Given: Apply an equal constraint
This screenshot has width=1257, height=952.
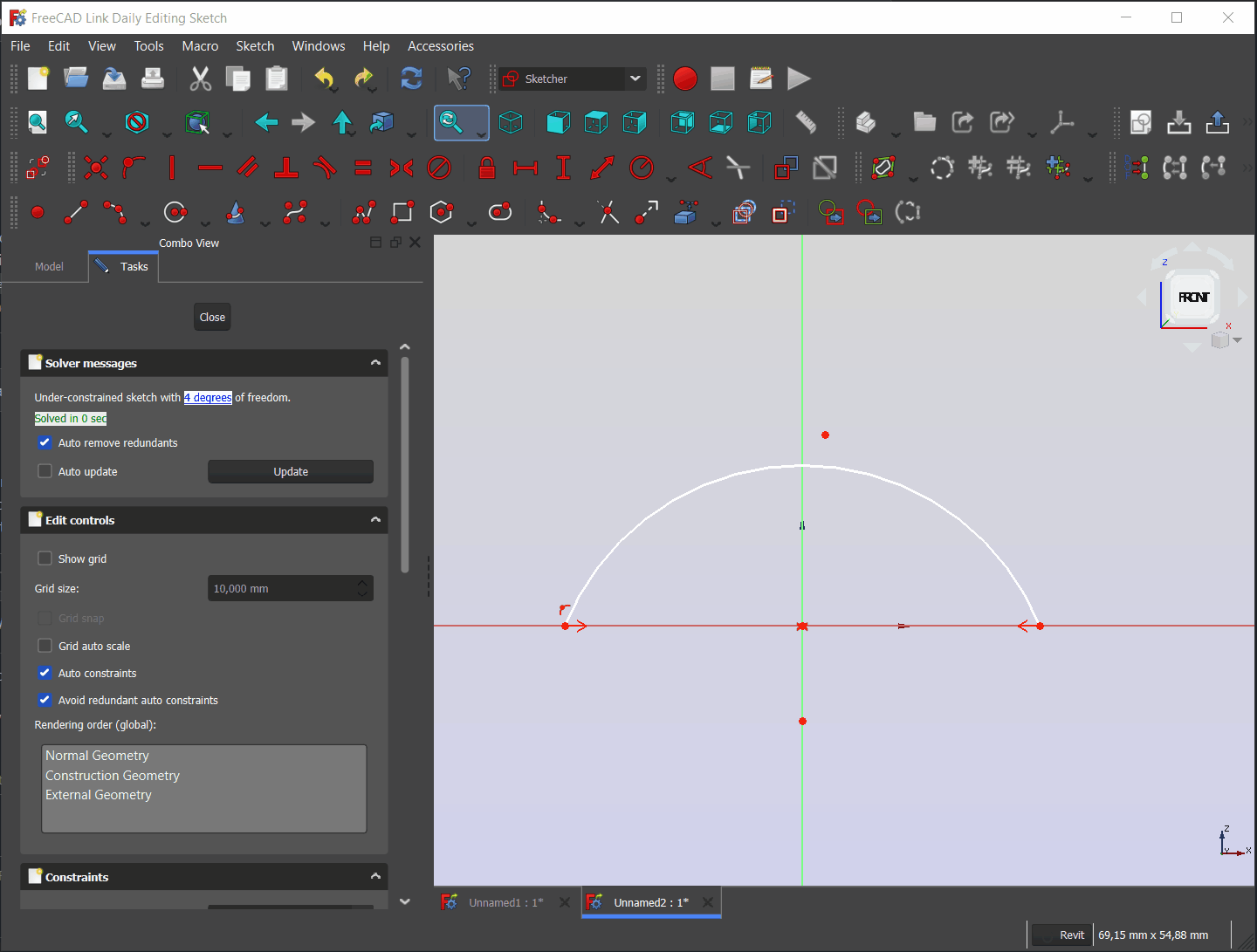Looking at the screenshot, I should click(363, 167).
